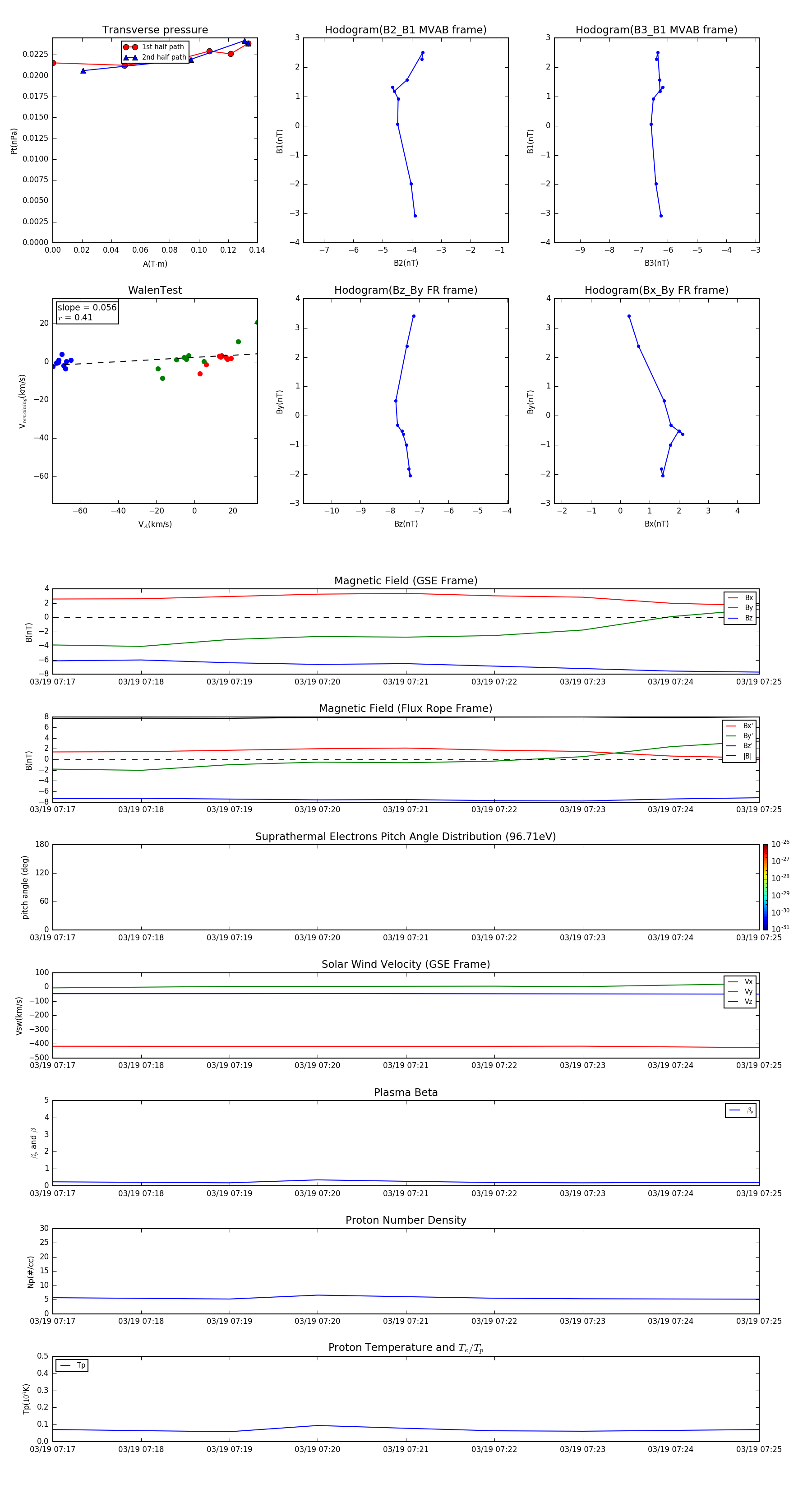Viewport: 812px width, 1489px height.
Task: Select the Vy entry in the velocity legend
Action: 740,991
